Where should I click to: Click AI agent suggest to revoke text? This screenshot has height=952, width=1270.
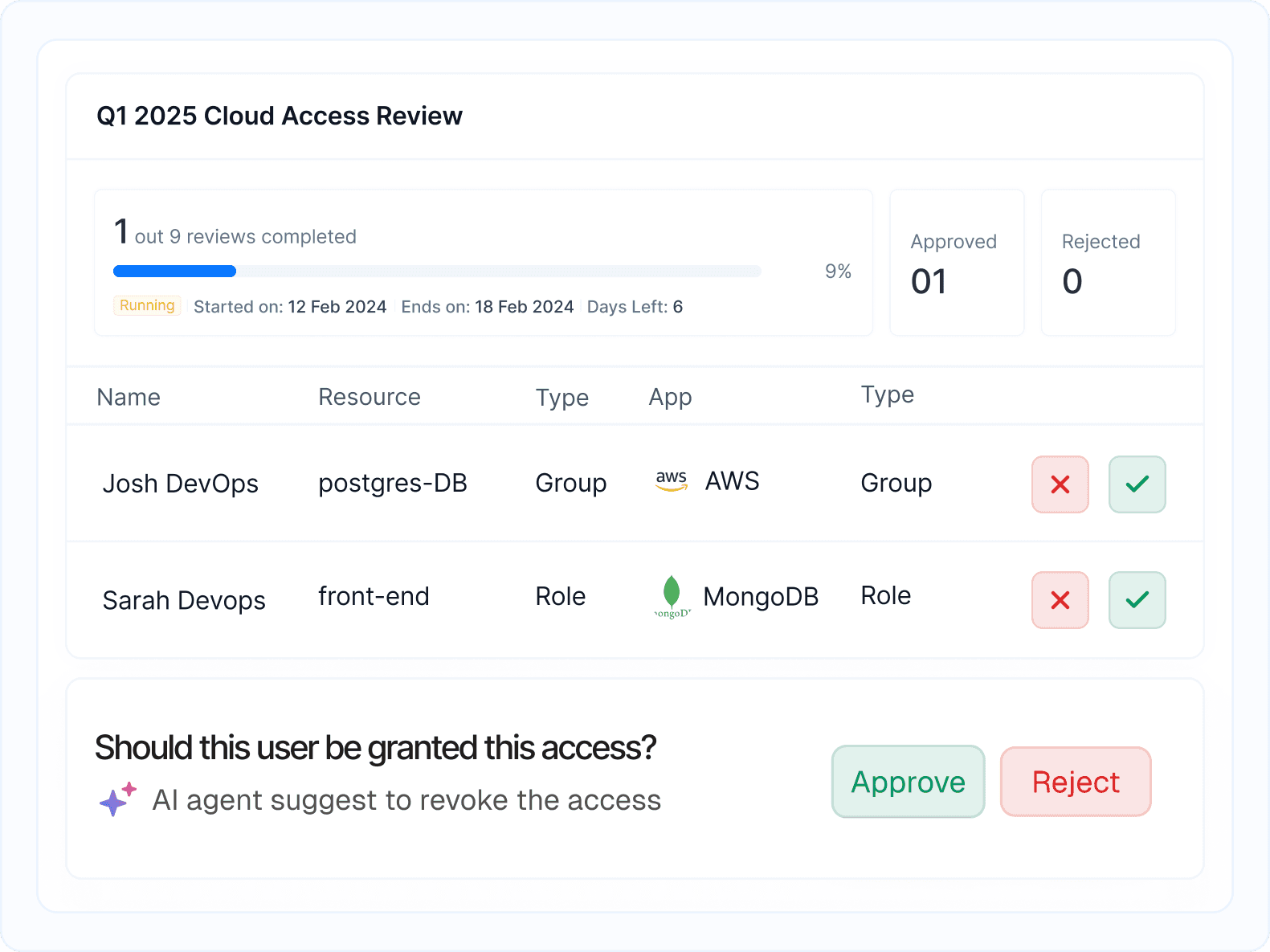click(x=406, y=800)
